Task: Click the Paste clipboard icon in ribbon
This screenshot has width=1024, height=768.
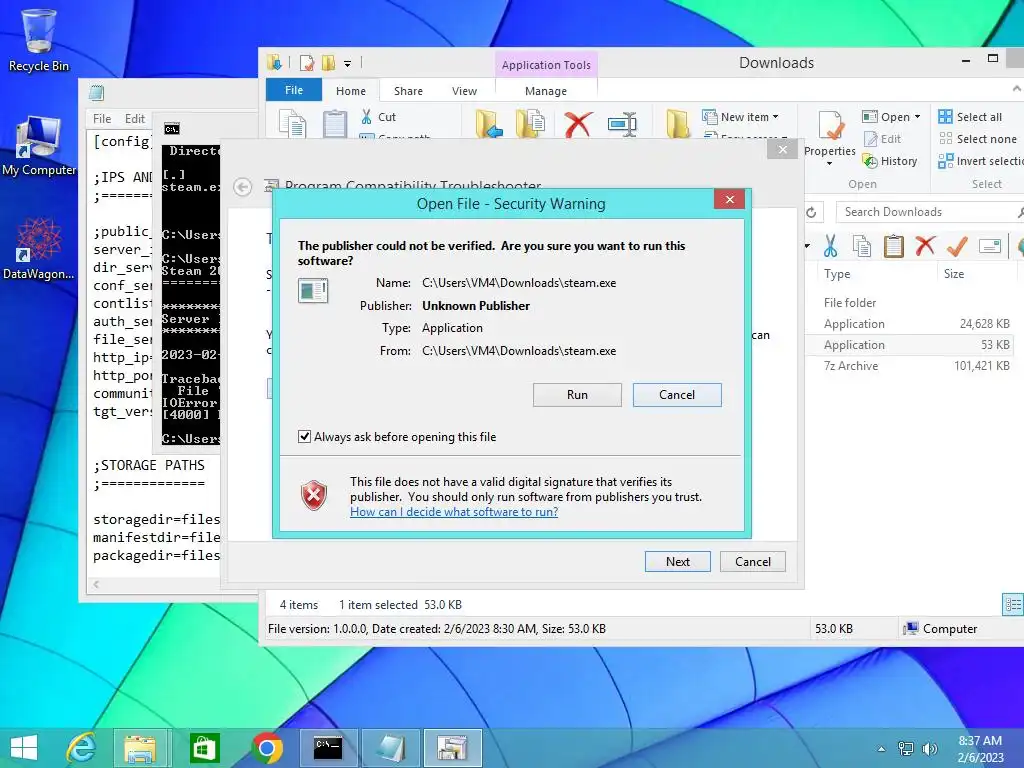Action: [335, 123]
